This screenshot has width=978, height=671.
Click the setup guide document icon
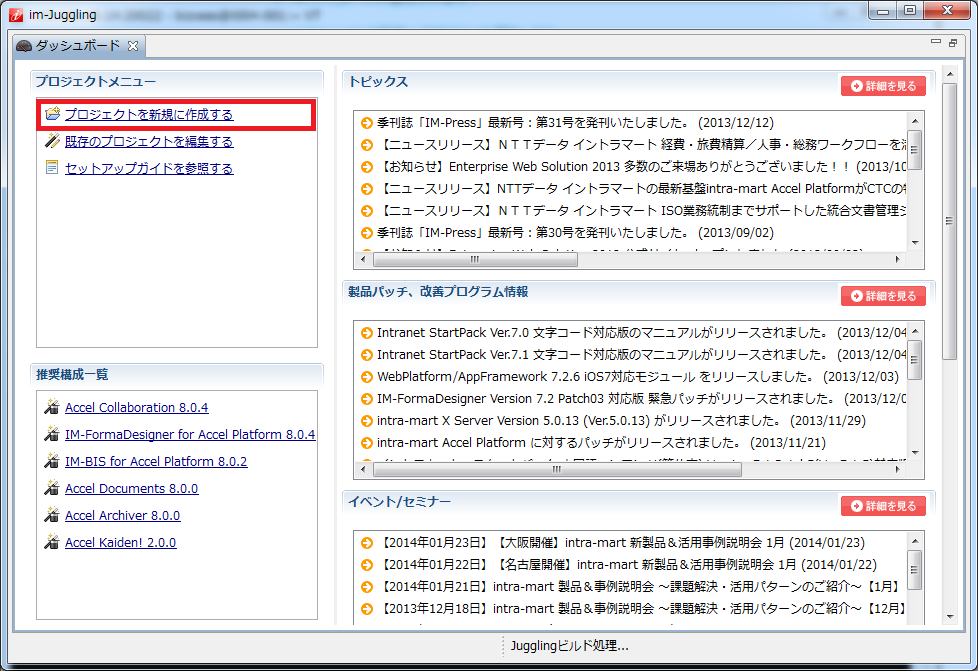click(x=52, y=168)
